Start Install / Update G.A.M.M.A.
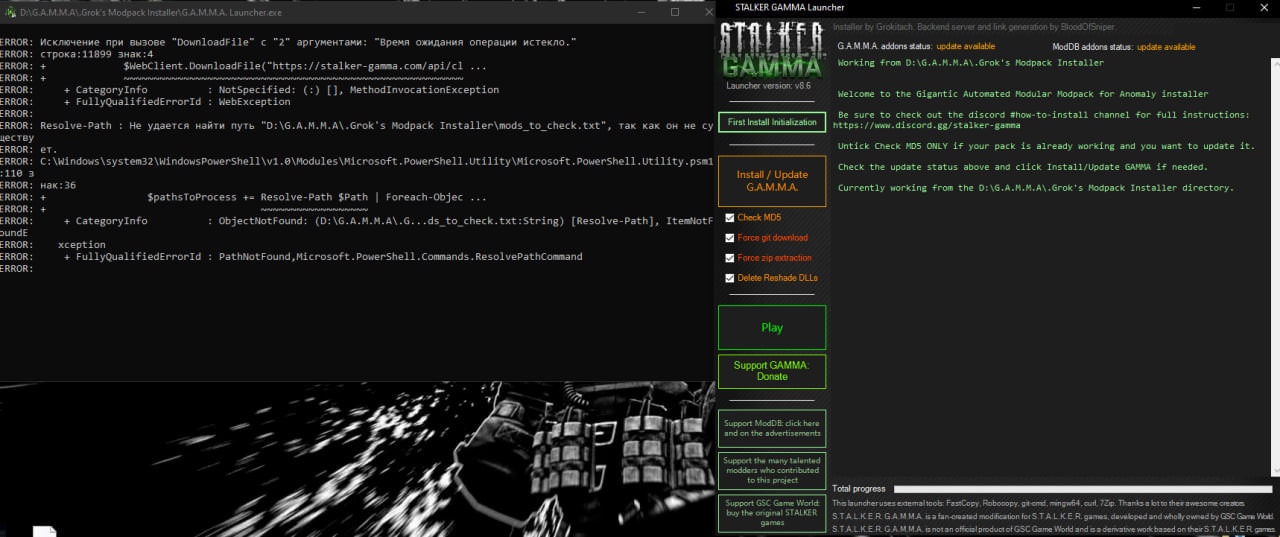The height and width of the screenshot is (537, 1280). [x=772, y=181]
